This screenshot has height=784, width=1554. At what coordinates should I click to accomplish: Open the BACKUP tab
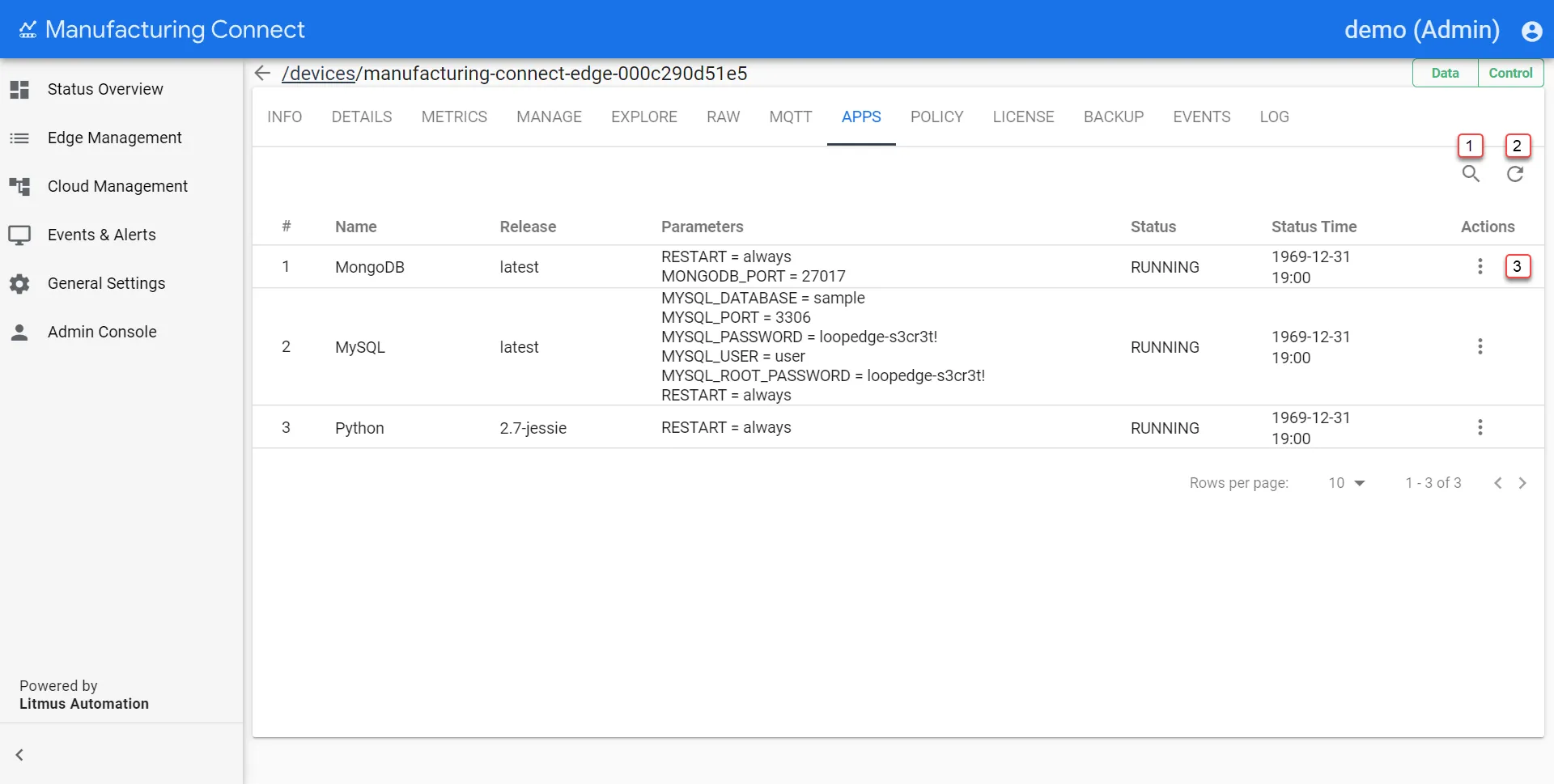pos(1114,117)
